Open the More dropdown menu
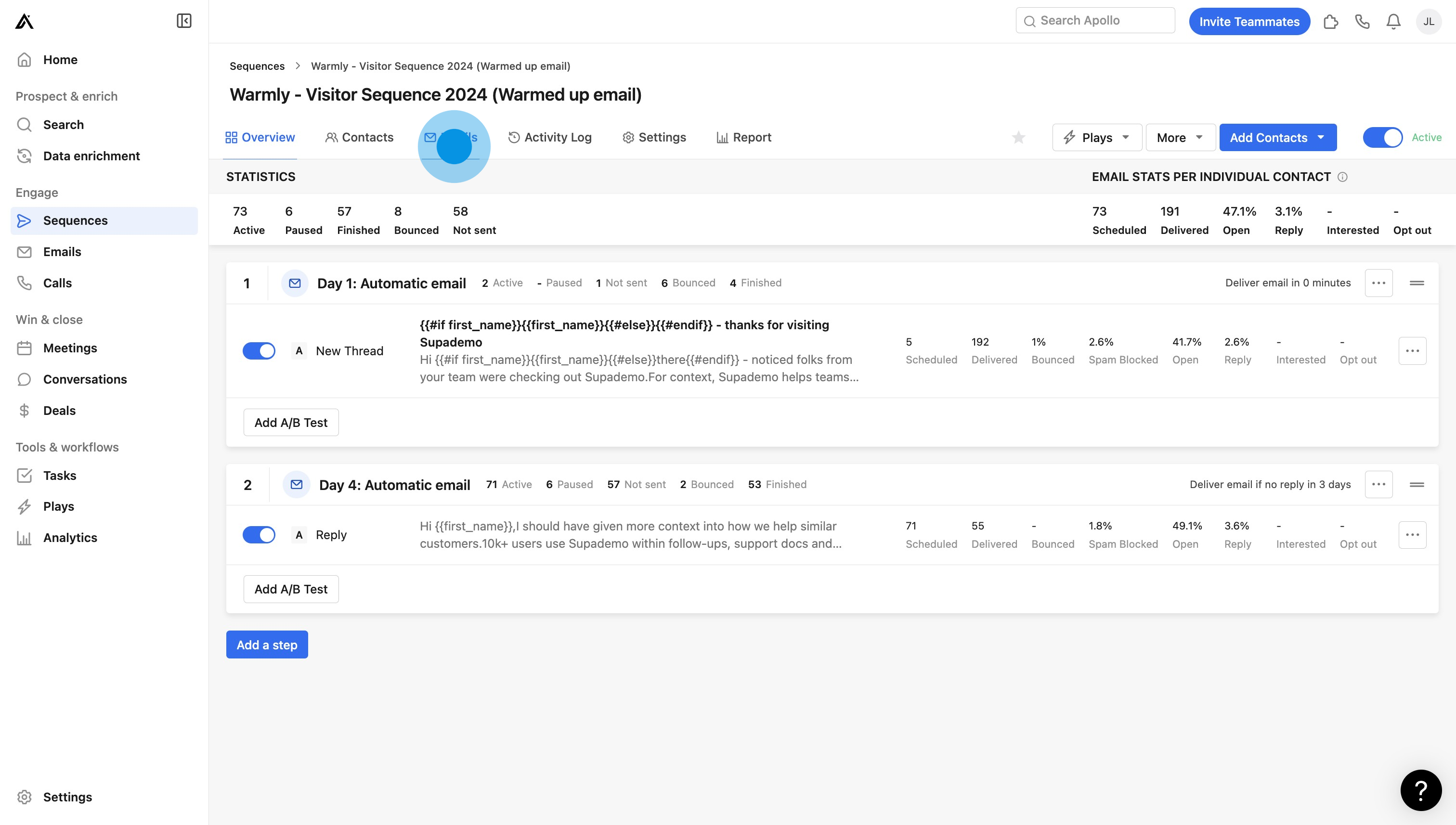 click(x=1180, y=138)
